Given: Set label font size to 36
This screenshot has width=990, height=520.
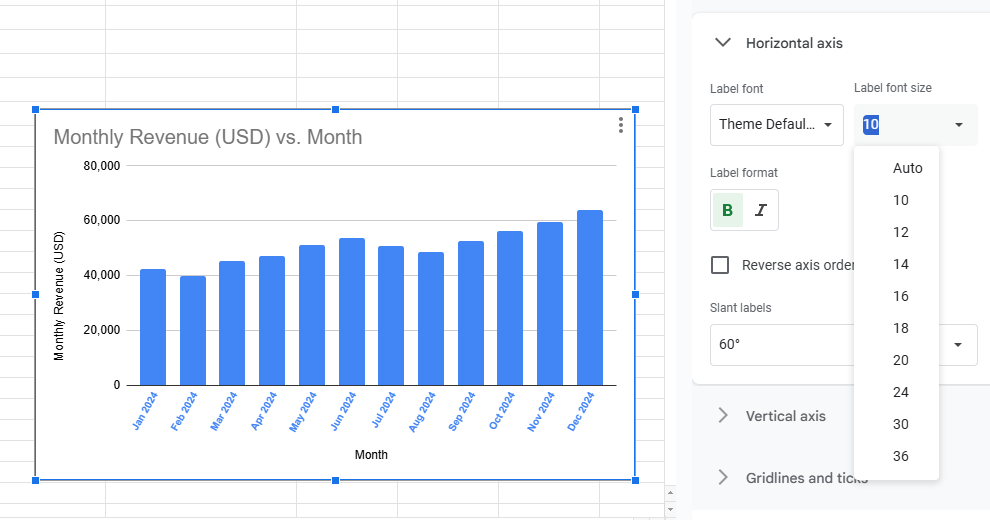Looking at the screenshot, I should pos(901,456).
